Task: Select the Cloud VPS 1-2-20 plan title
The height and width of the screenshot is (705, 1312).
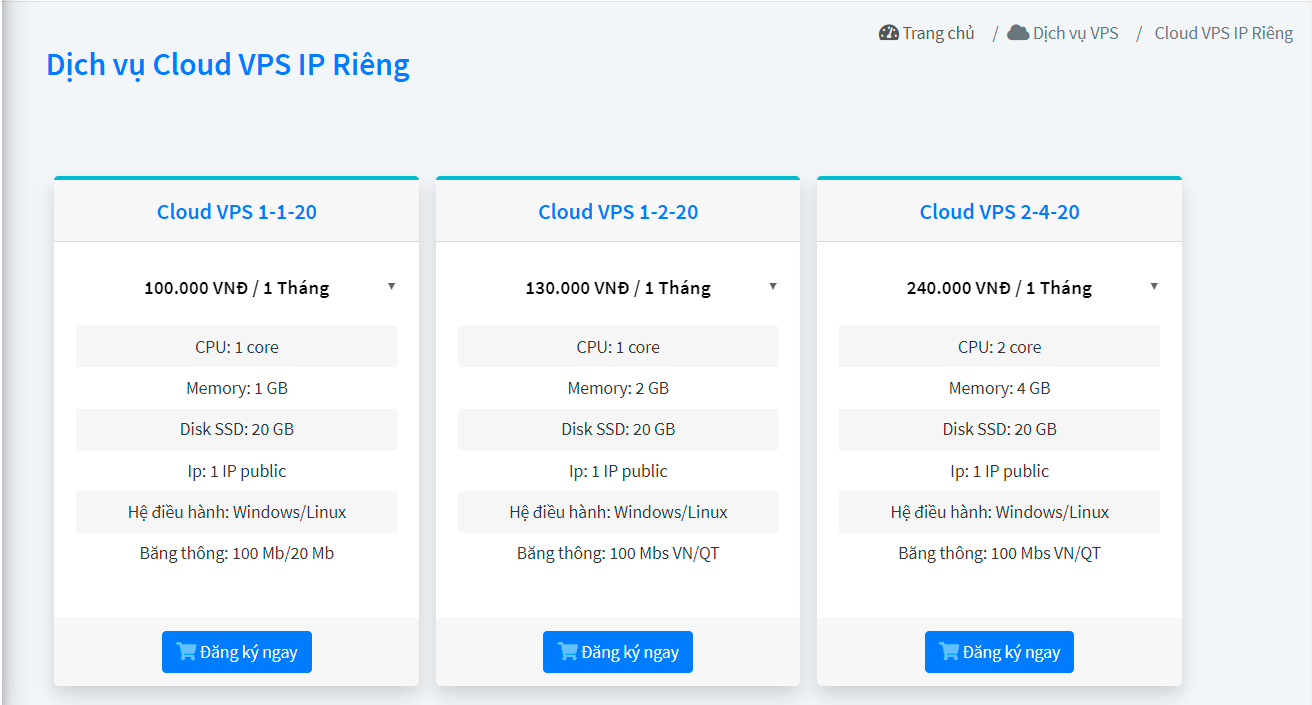Action: pos(618,212)
